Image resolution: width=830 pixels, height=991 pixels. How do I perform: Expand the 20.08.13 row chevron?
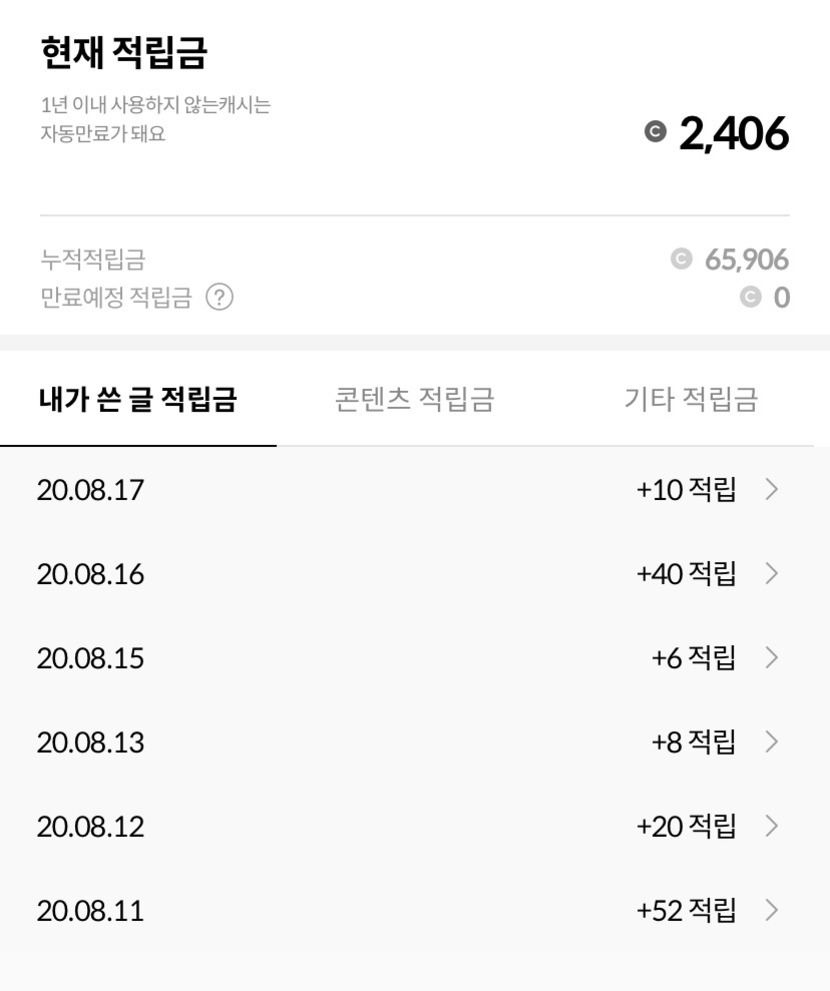pos(771,742)
